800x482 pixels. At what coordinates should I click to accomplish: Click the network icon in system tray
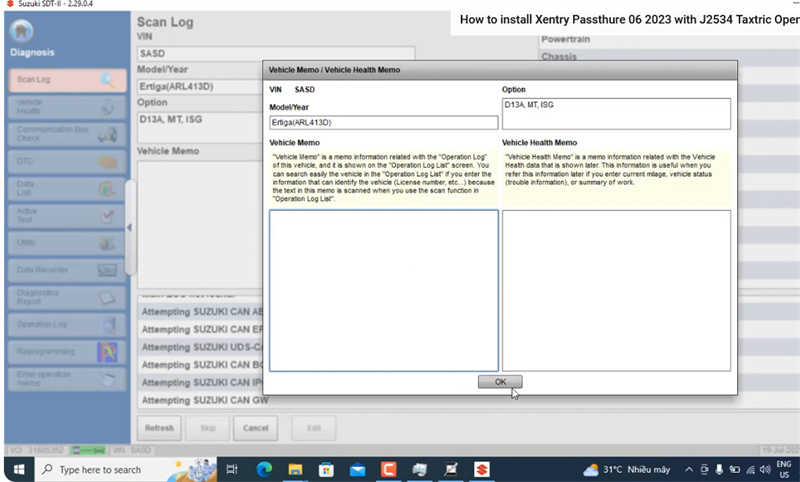coord(750,470)
